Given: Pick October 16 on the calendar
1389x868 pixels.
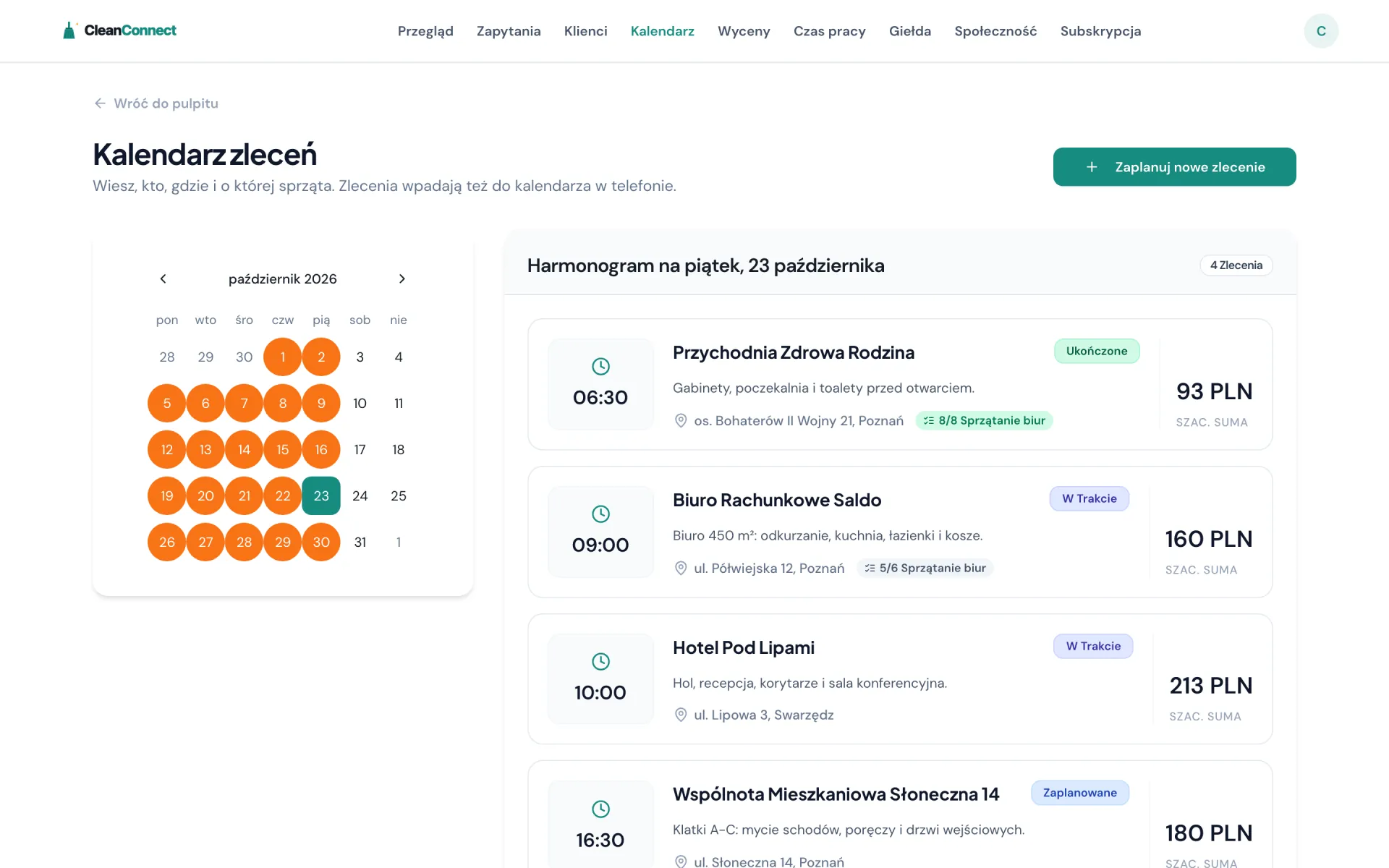Looking at the screenshot, I should click(x=321, y=450).
